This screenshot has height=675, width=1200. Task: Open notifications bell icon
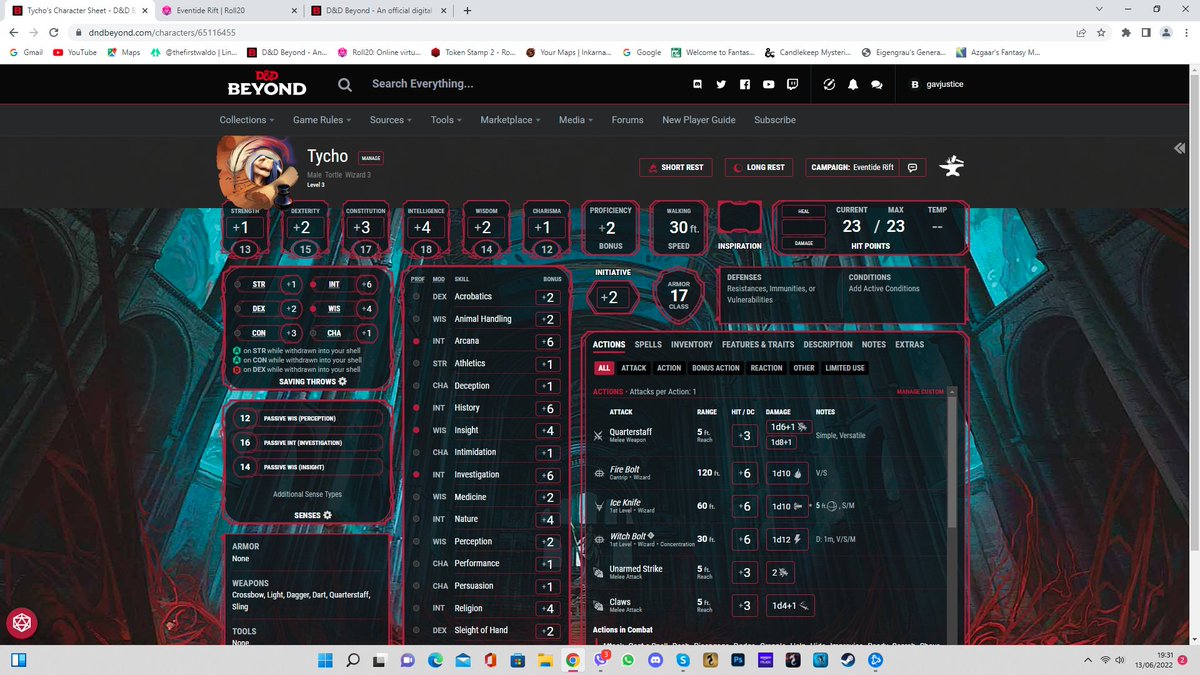coord(853,85)
